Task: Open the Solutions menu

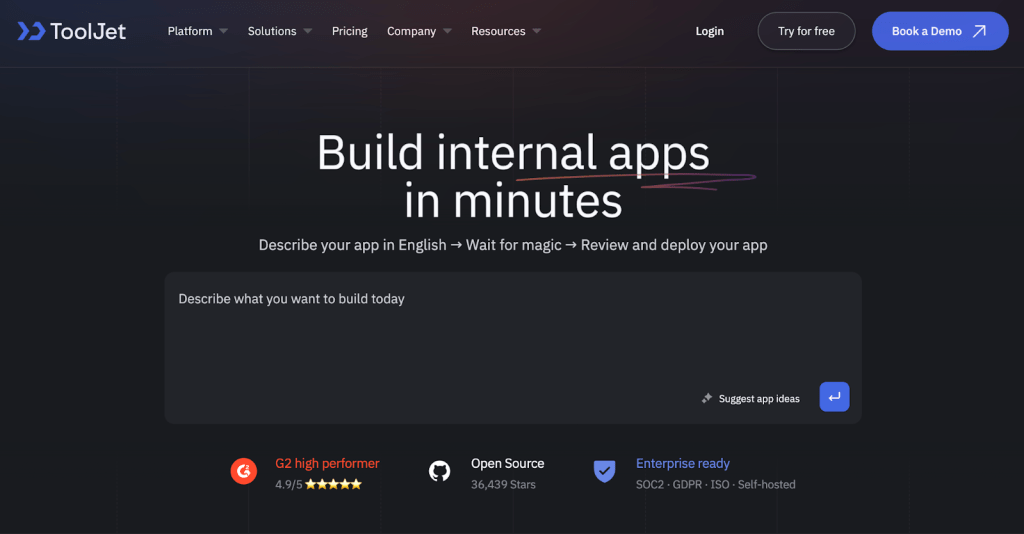Action: tap(272, 31)
